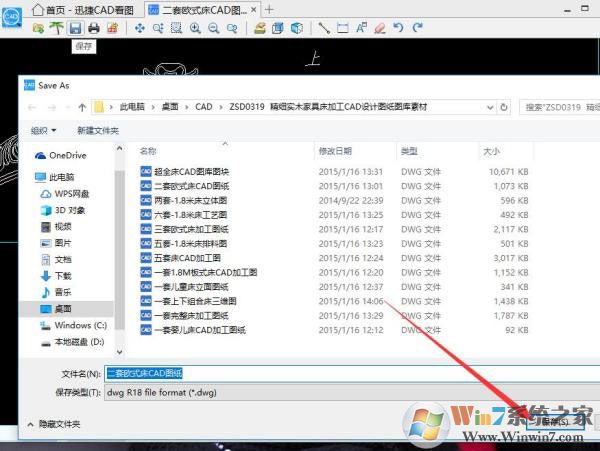This screenshot has height=451, width=600.
Task: Click the palm tree toolbar icon
Action: (57, 28)
